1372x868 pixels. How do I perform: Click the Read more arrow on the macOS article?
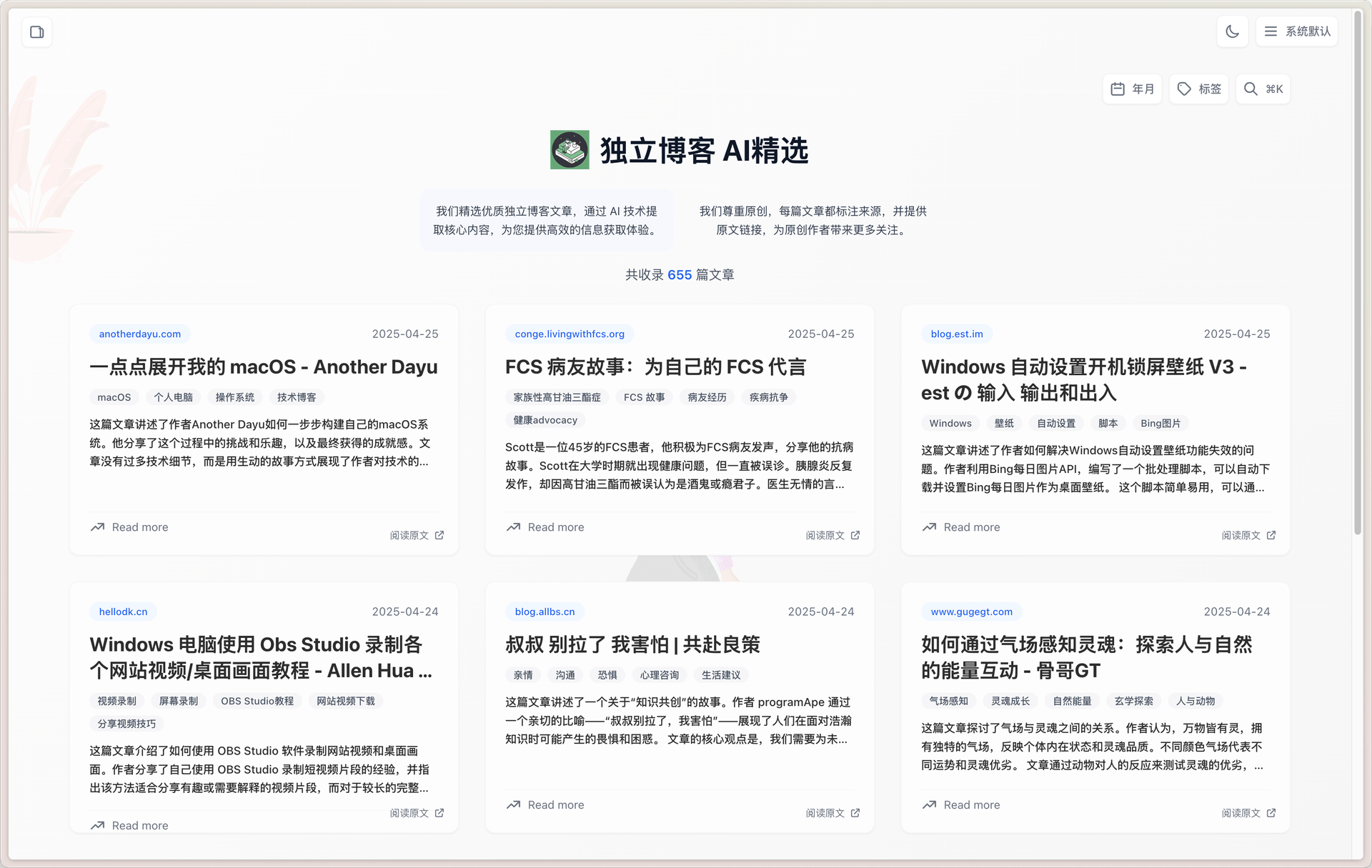tap(98, 527)
